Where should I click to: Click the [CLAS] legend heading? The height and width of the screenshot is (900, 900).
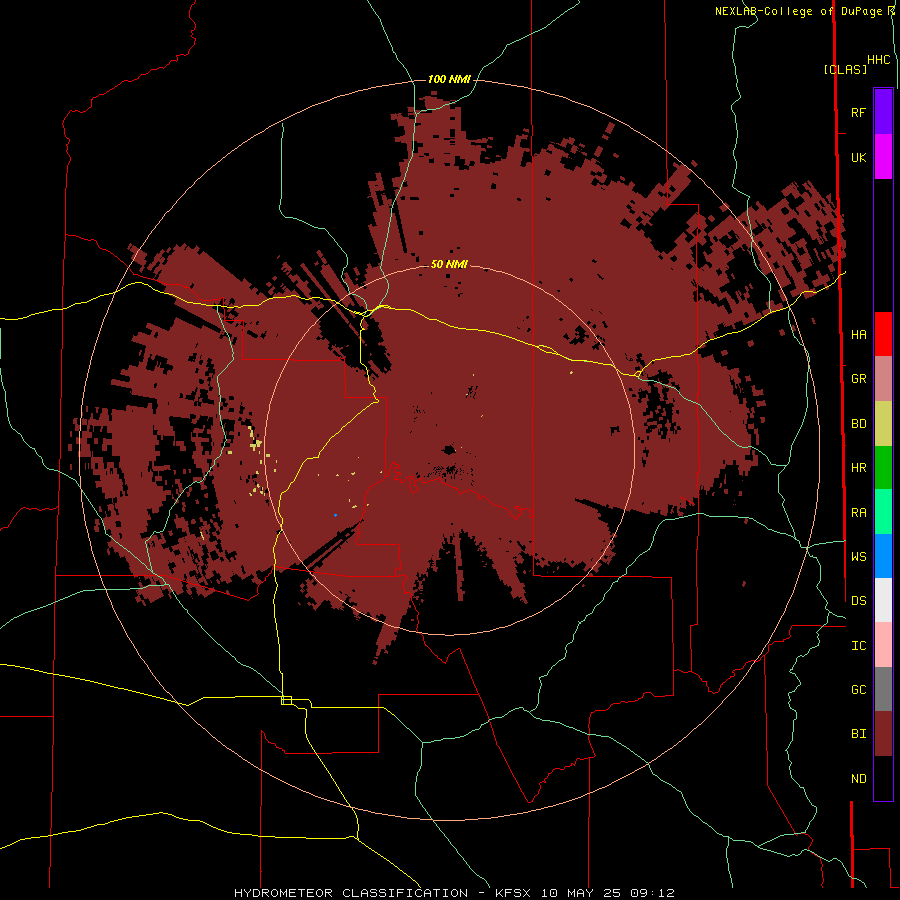(x=845, y=69)
